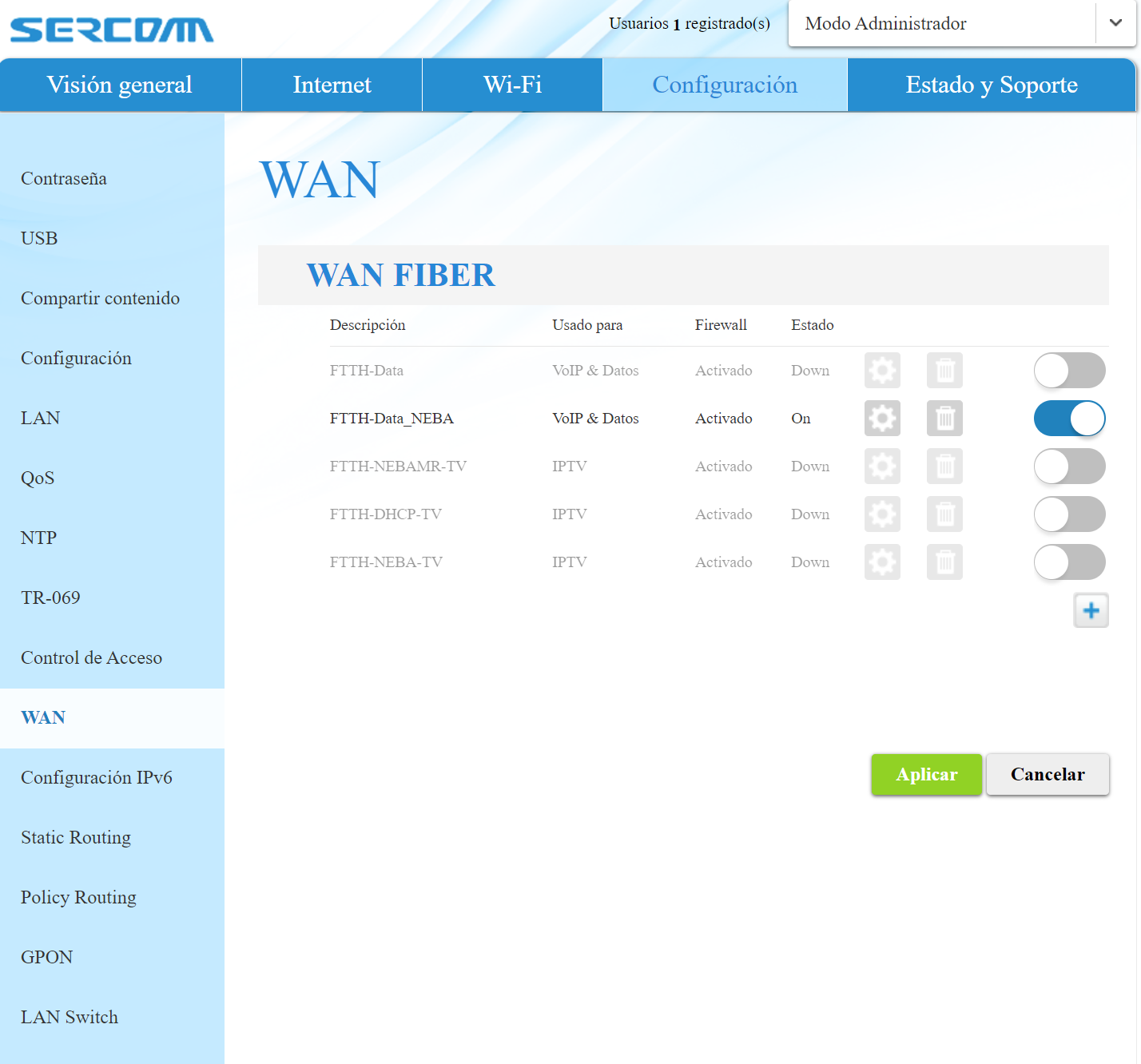
Task: Delete the FTTH-Data connection
Action: tap(944, 370)
